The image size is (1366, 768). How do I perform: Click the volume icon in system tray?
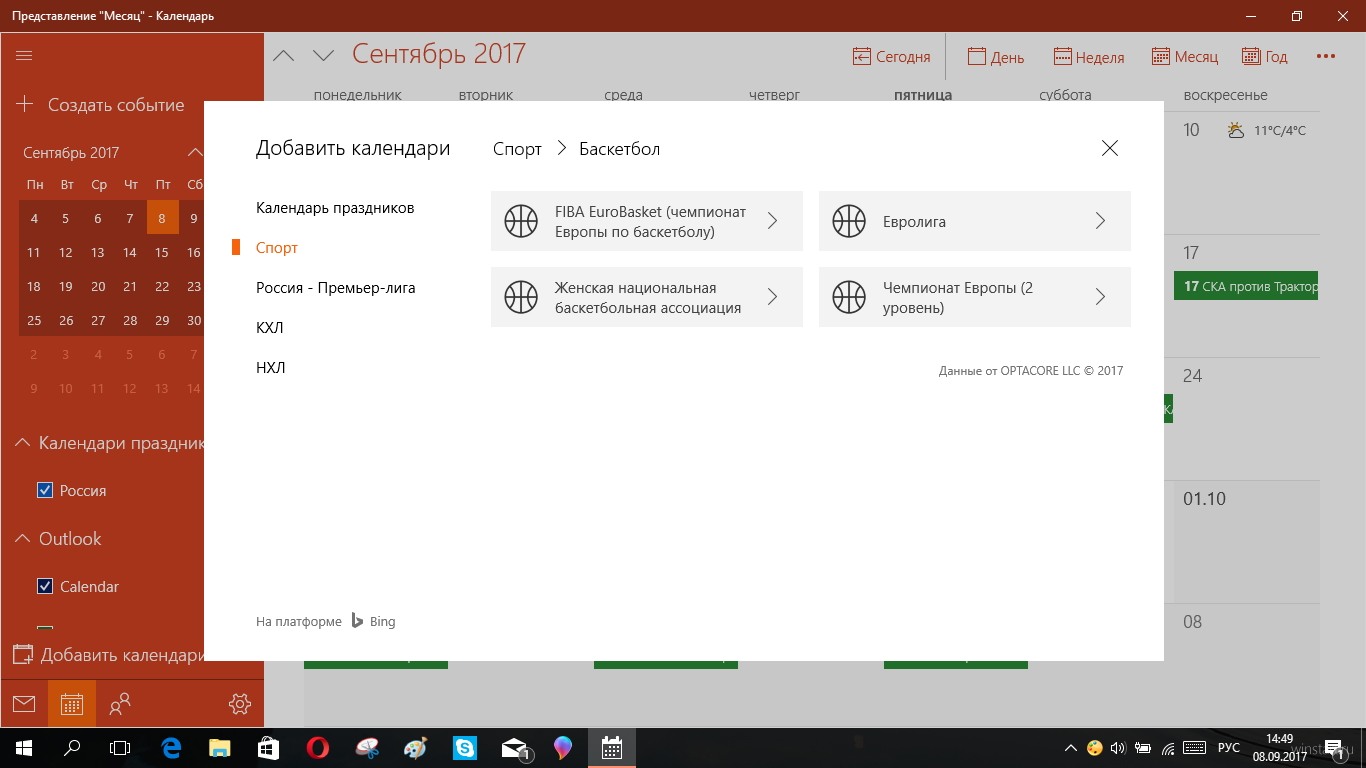click(x=1118, y=748)
